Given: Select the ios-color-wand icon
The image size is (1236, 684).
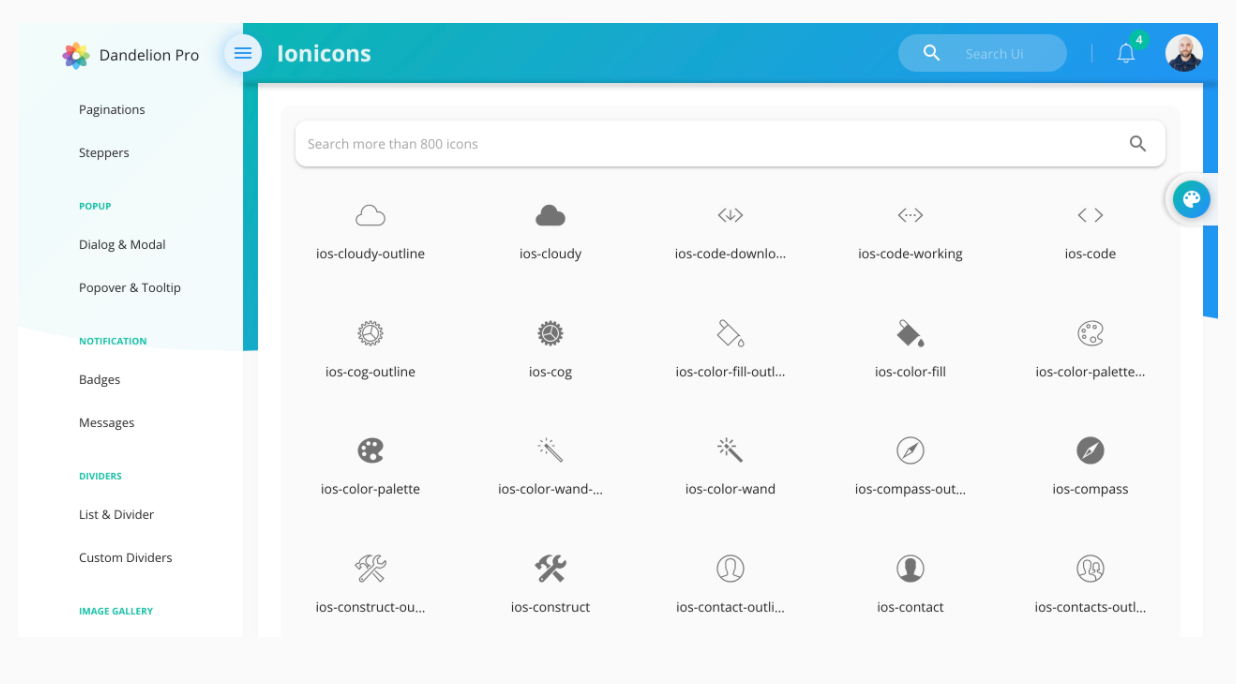Looking at the screenshot, I should point(730,451).
